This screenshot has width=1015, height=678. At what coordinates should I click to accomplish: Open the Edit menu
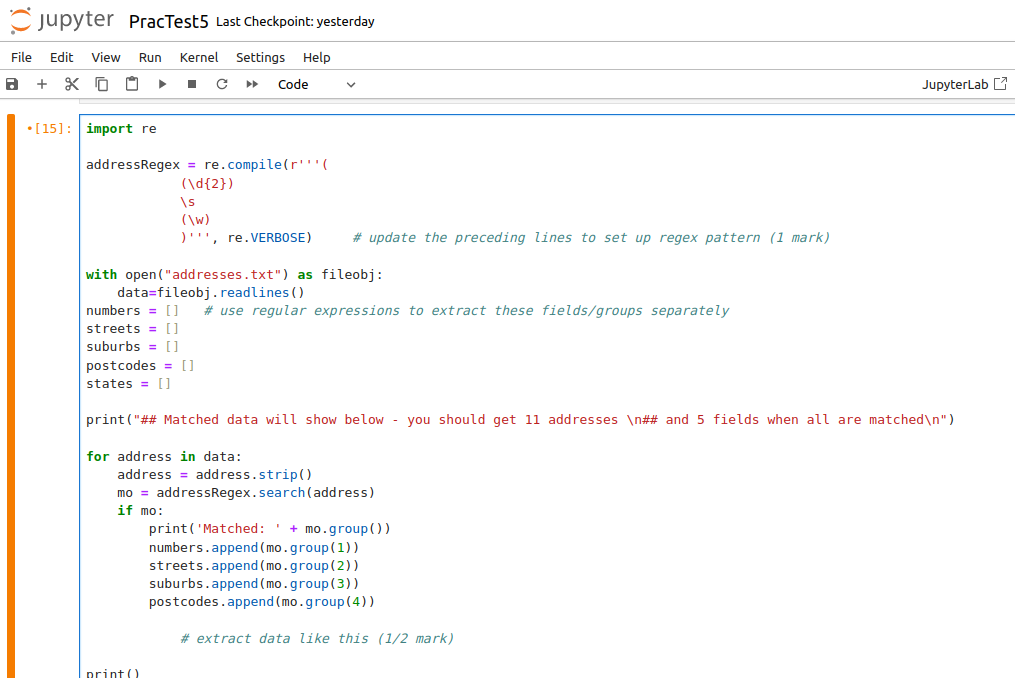(x=61, y=57)
